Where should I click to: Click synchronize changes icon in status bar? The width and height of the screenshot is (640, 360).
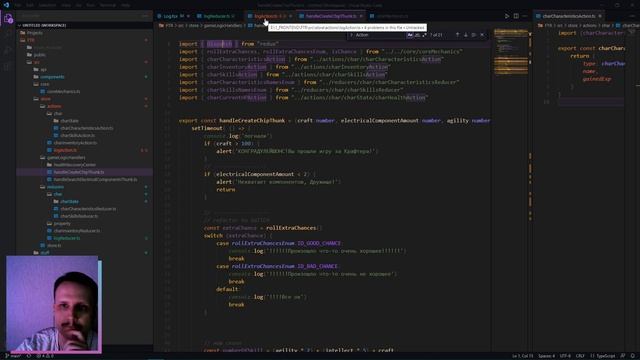tap(29, 356)
